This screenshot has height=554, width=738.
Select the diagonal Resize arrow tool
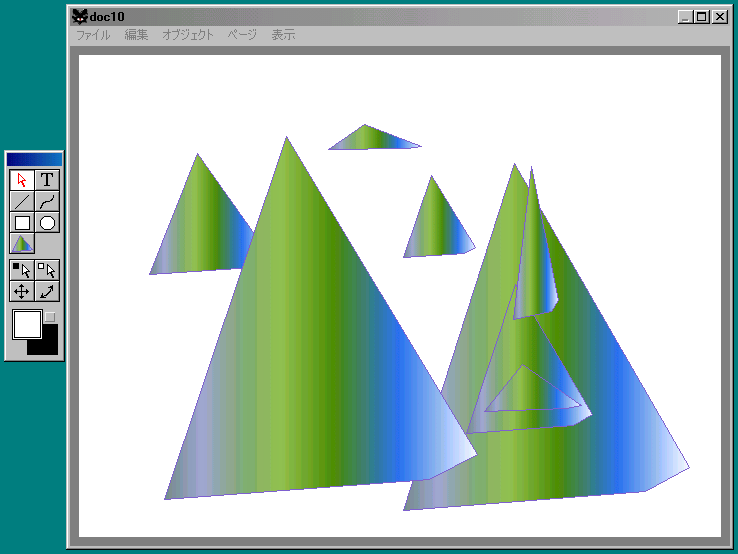47,291
